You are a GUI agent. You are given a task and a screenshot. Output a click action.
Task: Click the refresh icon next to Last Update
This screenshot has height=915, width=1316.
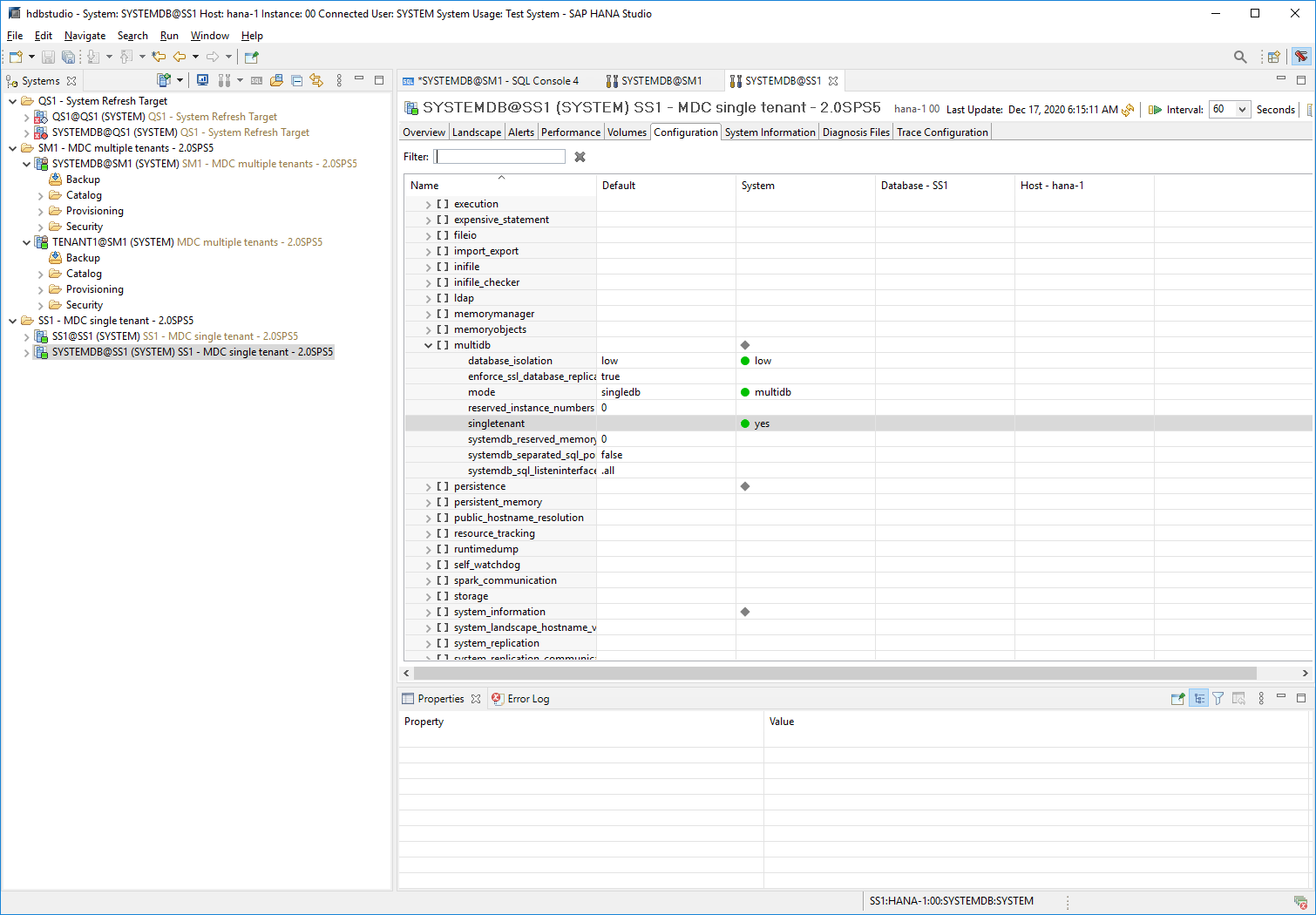click(1128, 110)
